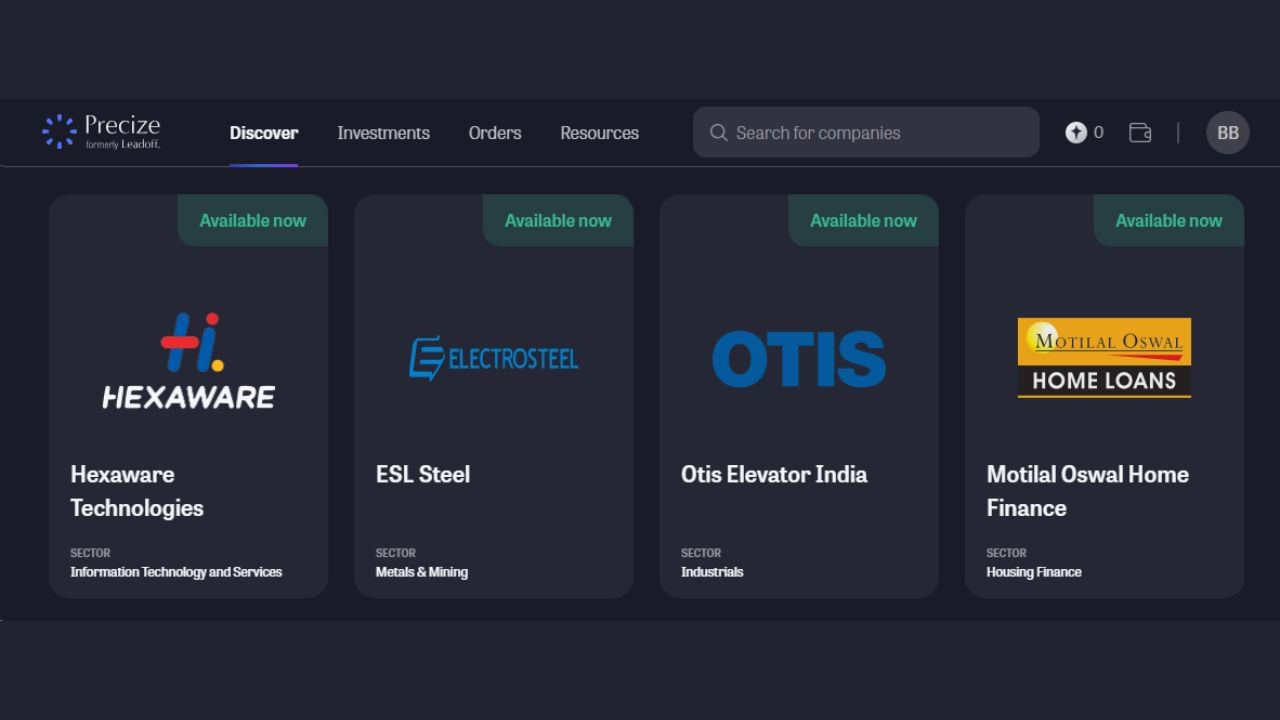
Task: Click Available now badge on ESL Steel card
Action: point(558,220)
